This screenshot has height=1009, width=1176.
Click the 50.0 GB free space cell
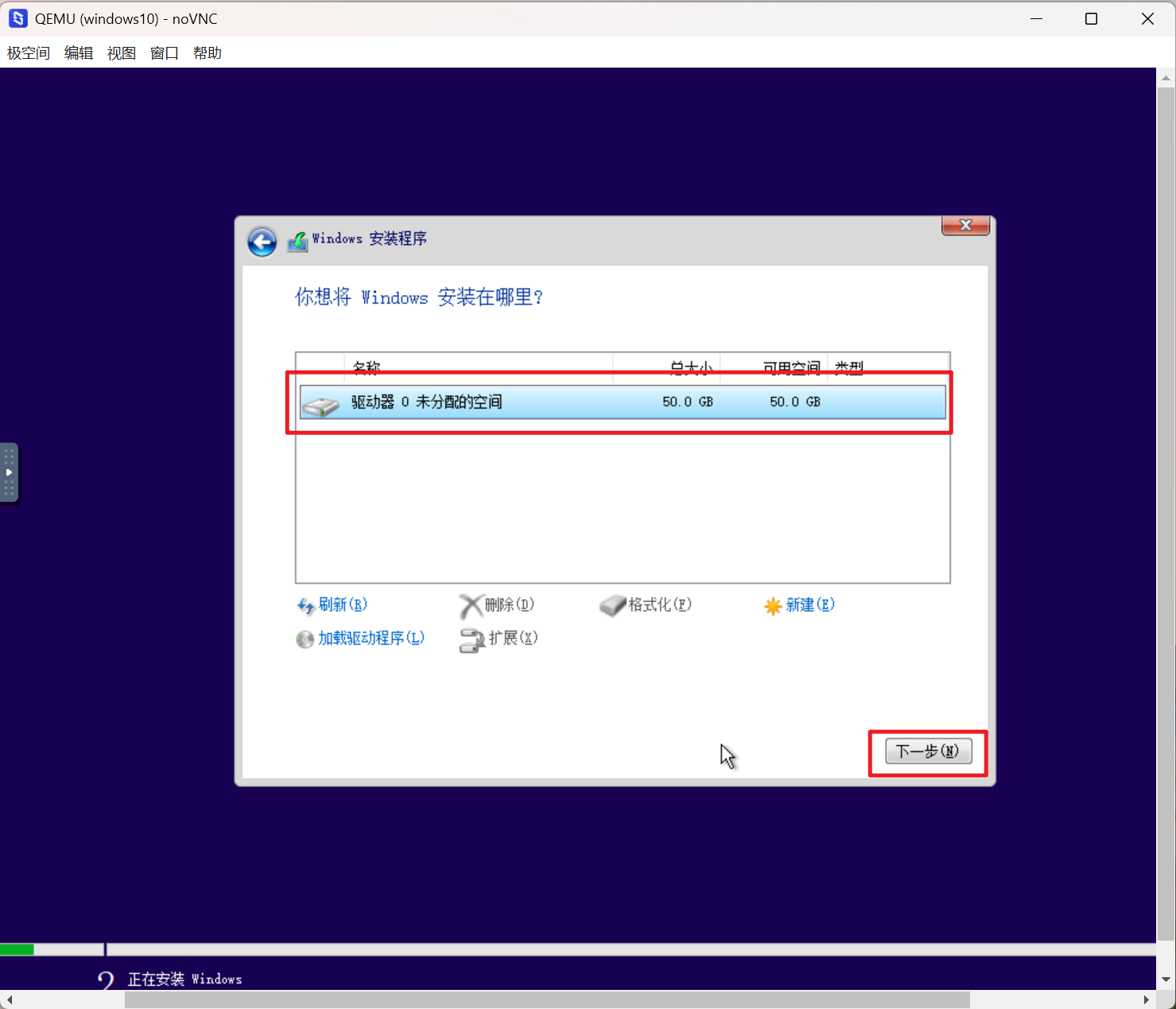point(795,402)
